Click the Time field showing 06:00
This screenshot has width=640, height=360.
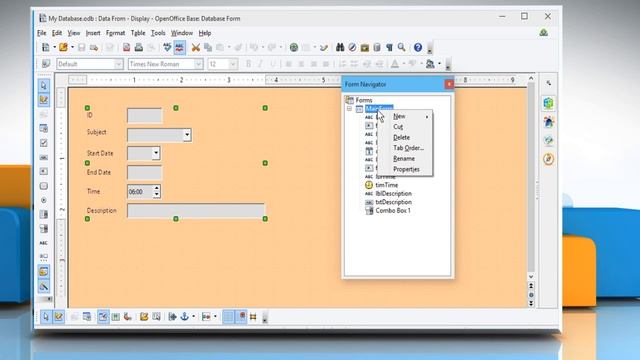pos(140,191)
